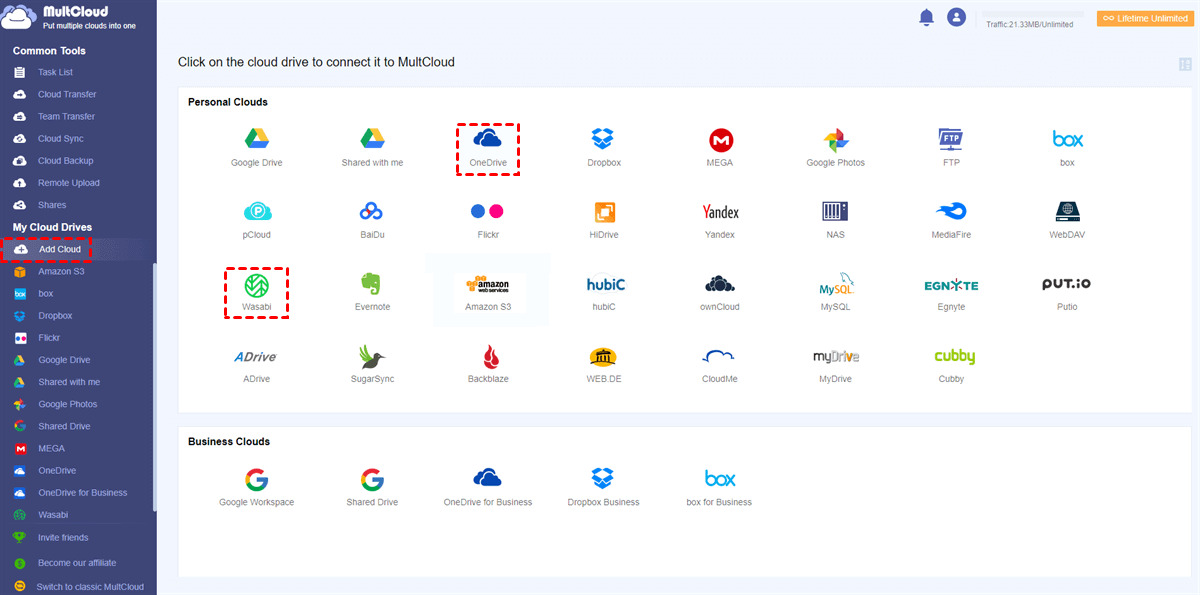Connect a MySQL source
The height and width of the screenshot is (595, 1200).
coord(835,292)
